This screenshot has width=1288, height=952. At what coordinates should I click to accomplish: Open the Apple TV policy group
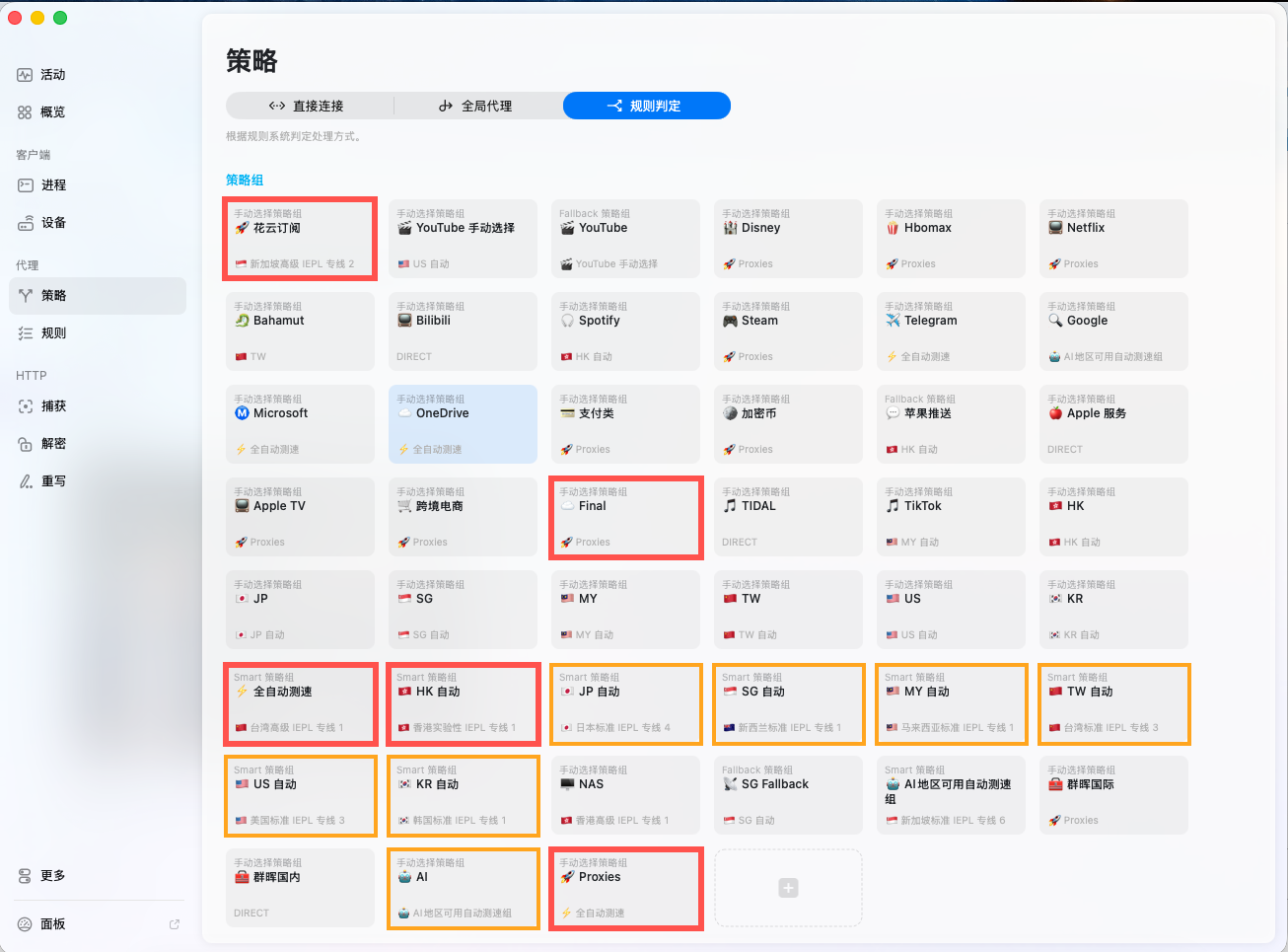[300, 517]
